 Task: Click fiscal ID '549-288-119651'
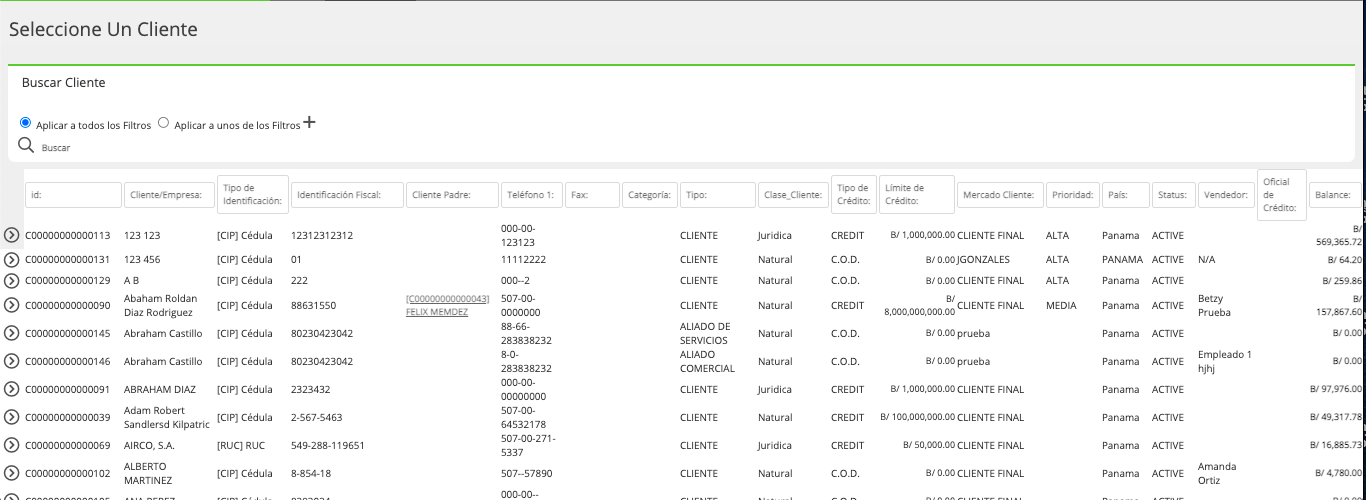tap(328, 446)
